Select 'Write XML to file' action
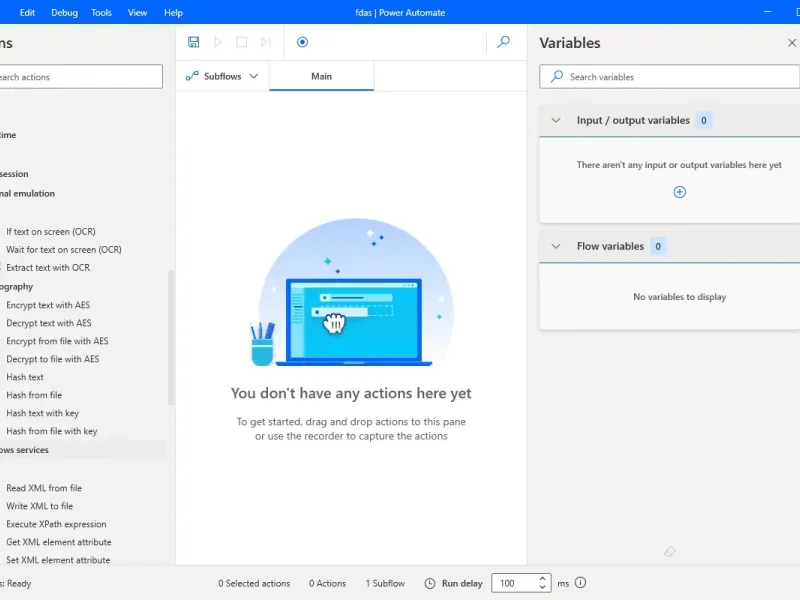The image size is (800, 600). pos(39,506)
